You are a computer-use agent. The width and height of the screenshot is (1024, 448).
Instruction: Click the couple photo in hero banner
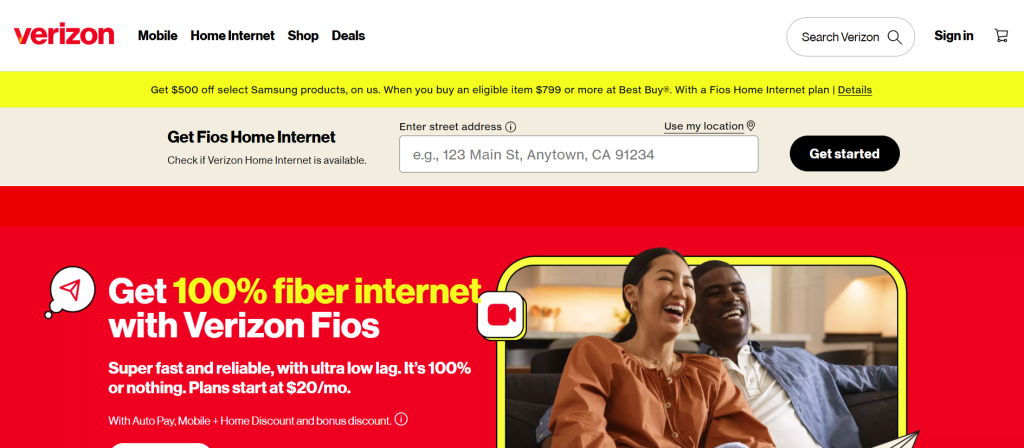(x=702, y=356)
